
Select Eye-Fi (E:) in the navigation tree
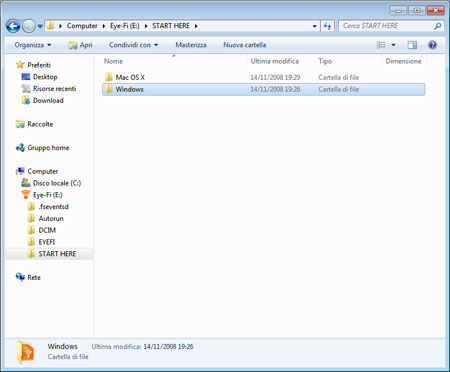(x=48, y=195)
